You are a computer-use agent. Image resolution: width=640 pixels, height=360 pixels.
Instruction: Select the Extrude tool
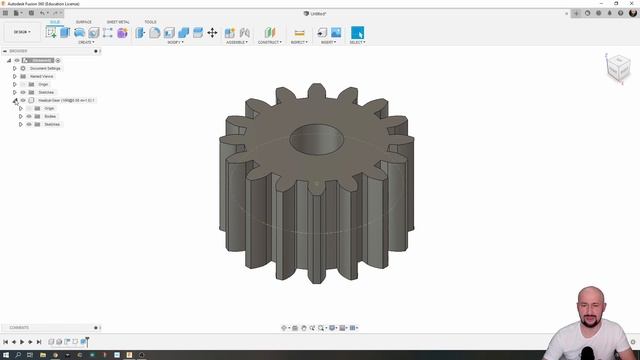coord(65,33)
